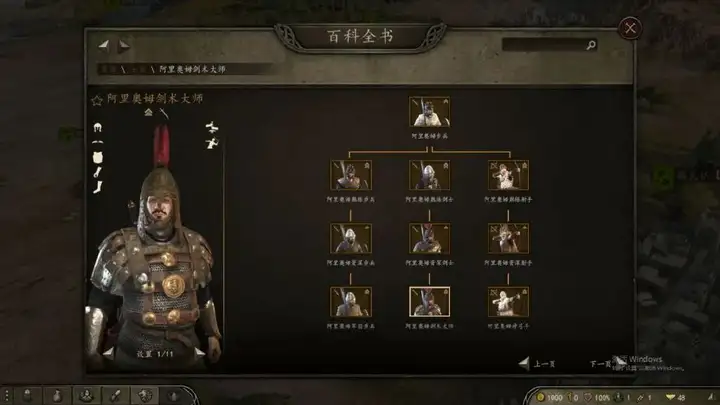Click the second weapon slot icon

(x=211, y=144)
